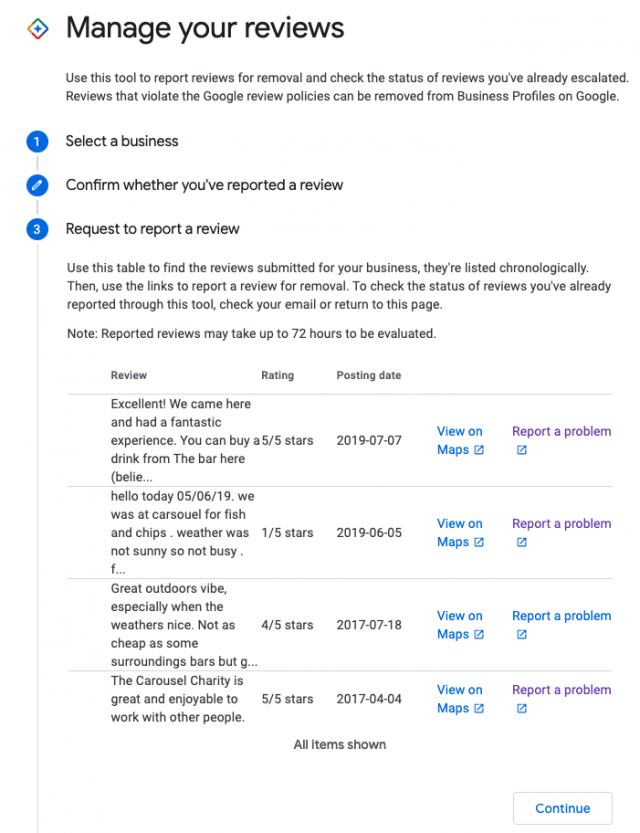The width and height of the screenshot is (640, 833).
Task: Click external-link icon for 2017-07-18 Report a problem
Action: [x=522, y=635]
